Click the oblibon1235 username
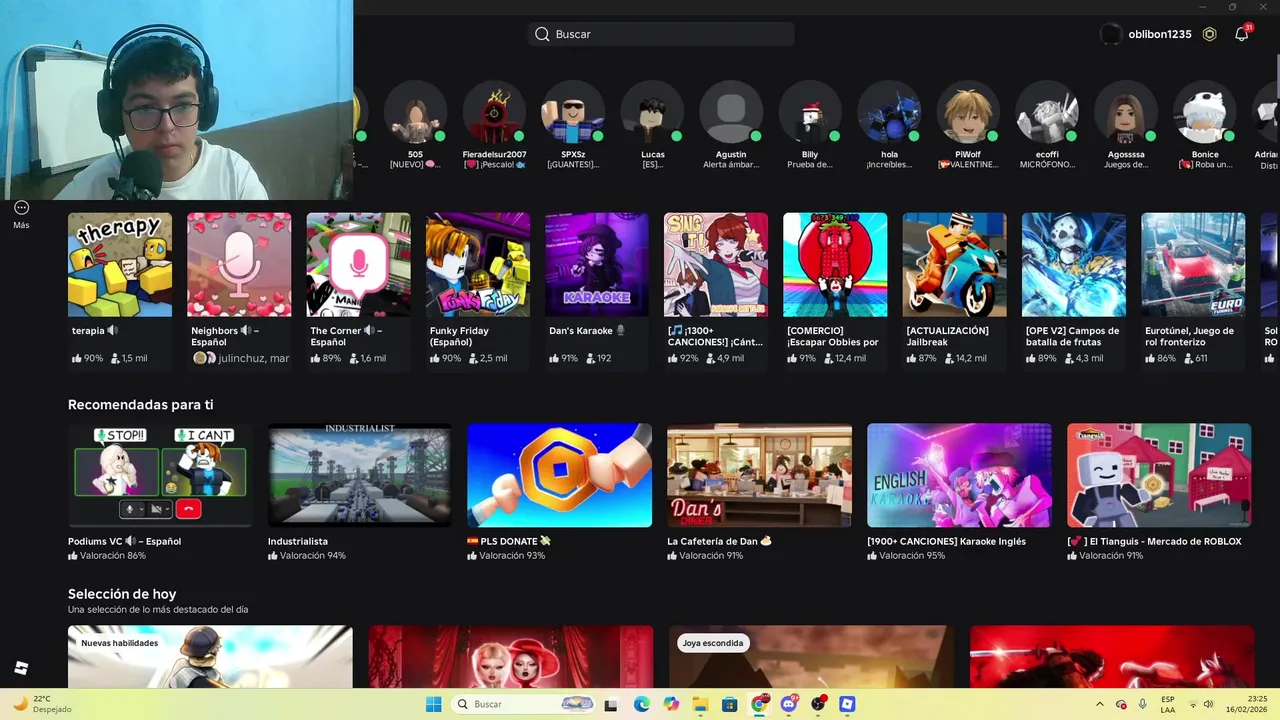The width and height of the screenshot is (1280, 720). pyautogui.click(x=1160, y=34)
